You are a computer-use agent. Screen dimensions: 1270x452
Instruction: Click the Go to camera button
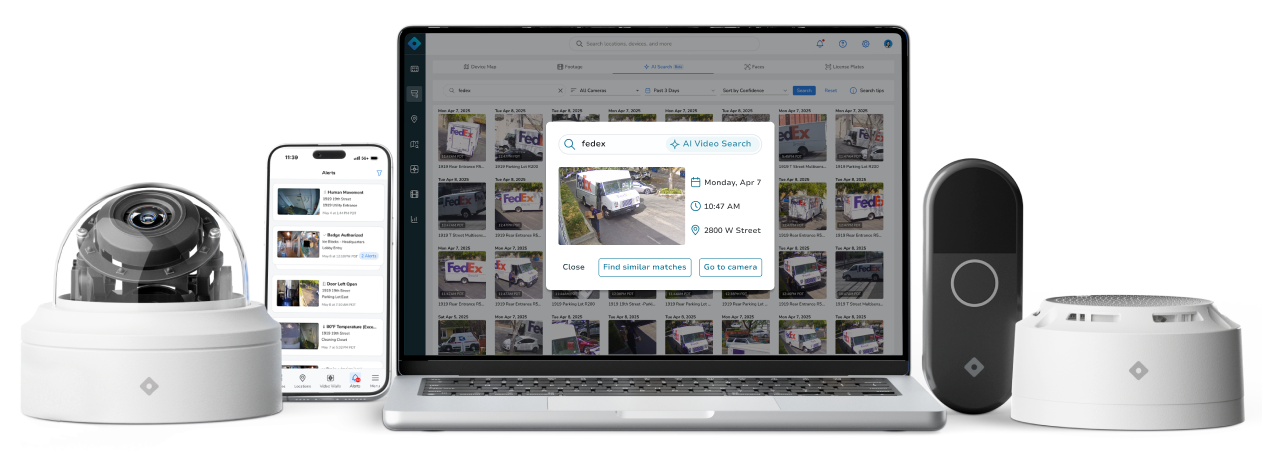pyautogui.click(x=730, y=267)
